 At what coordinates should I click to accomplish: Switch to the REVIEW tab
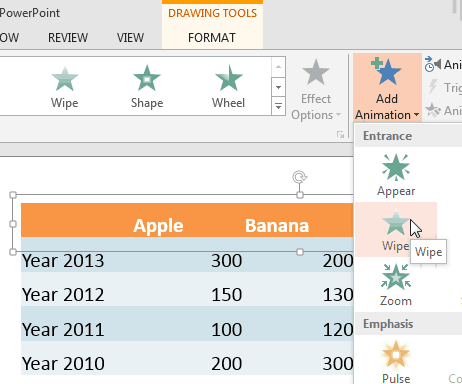(68, 37)
